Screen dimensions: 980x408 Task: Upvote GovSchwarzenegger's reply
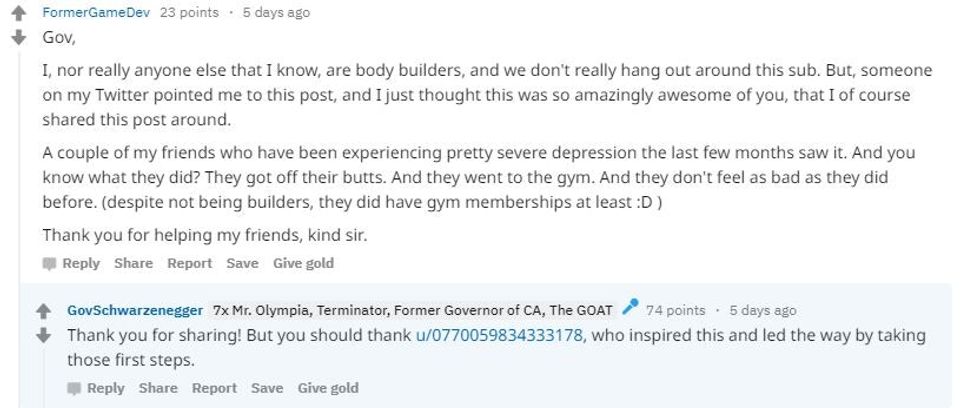click(43, 310)
